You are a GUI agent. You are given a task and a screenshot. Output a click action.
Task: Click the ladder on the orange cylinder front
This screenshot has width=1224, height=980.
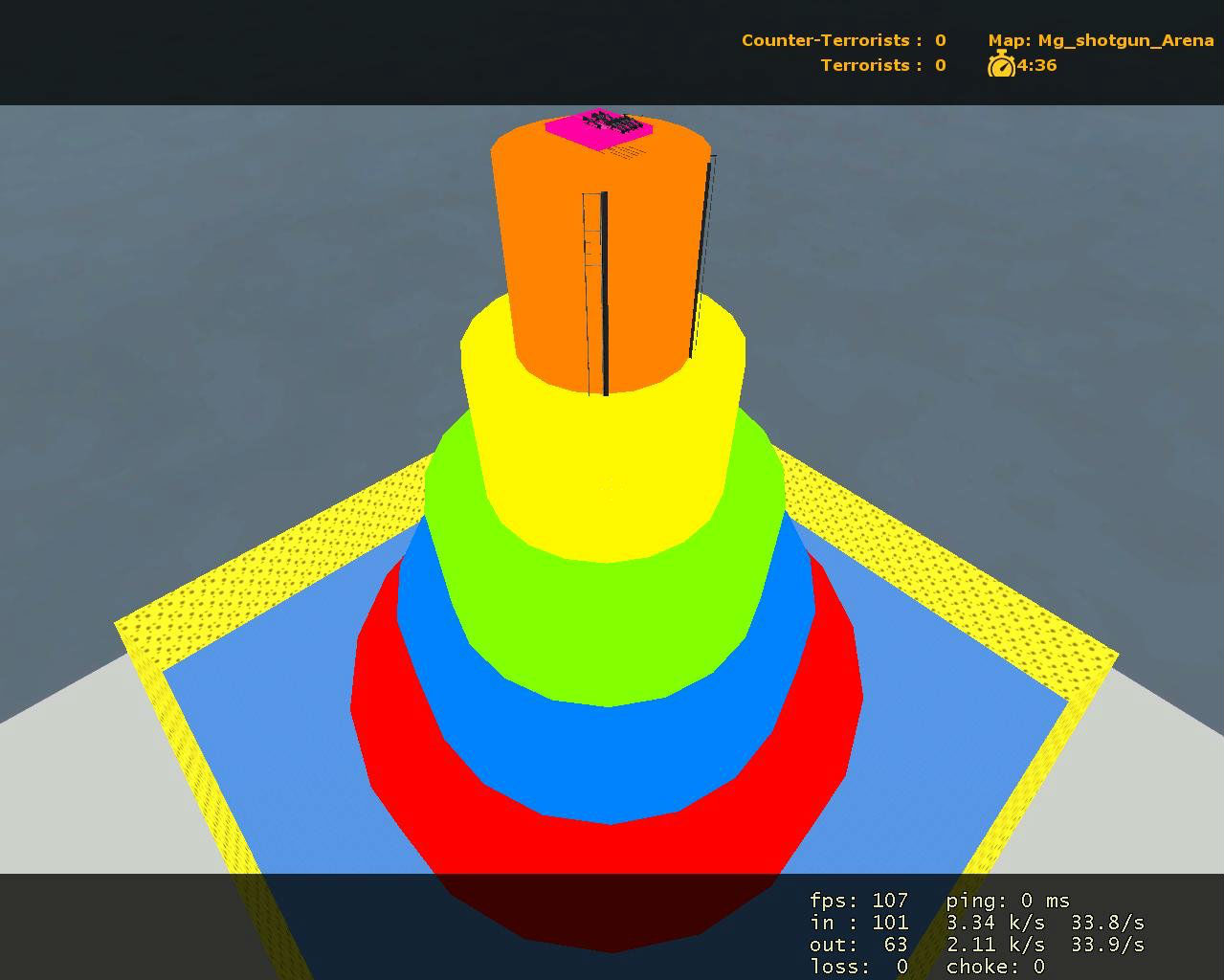pos(595,293)
